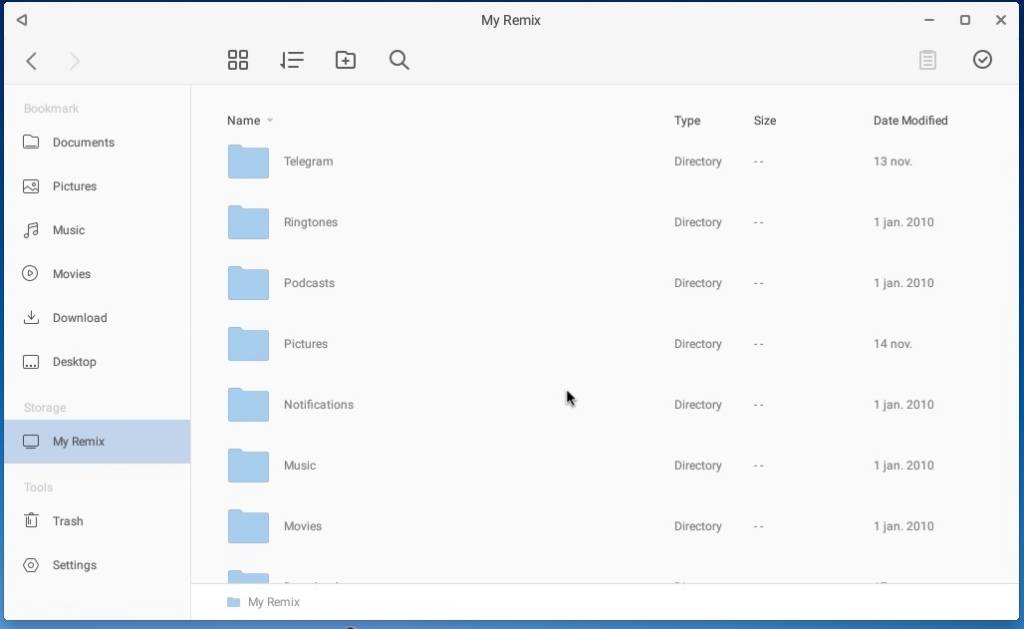
Task: Switch to detailed list view
Action: point(292,60)
